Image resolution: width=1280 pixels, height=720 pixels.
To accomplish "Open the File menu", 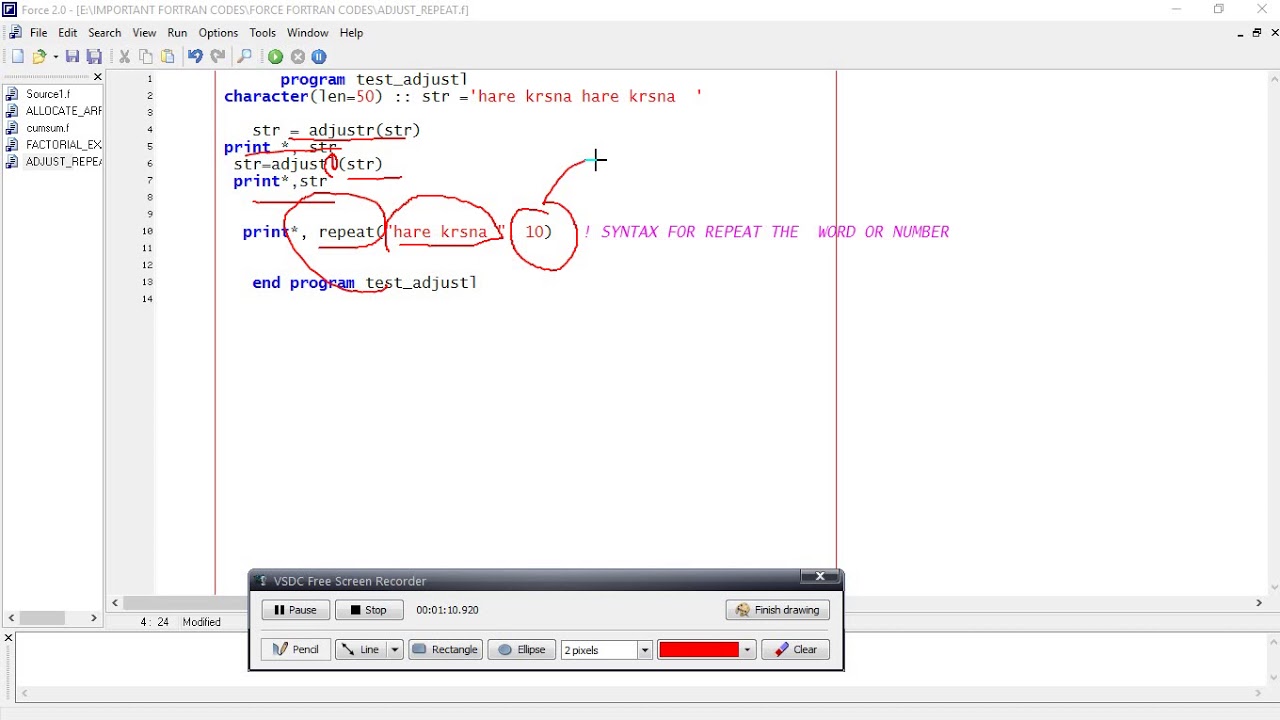I will tap(38, 33).
